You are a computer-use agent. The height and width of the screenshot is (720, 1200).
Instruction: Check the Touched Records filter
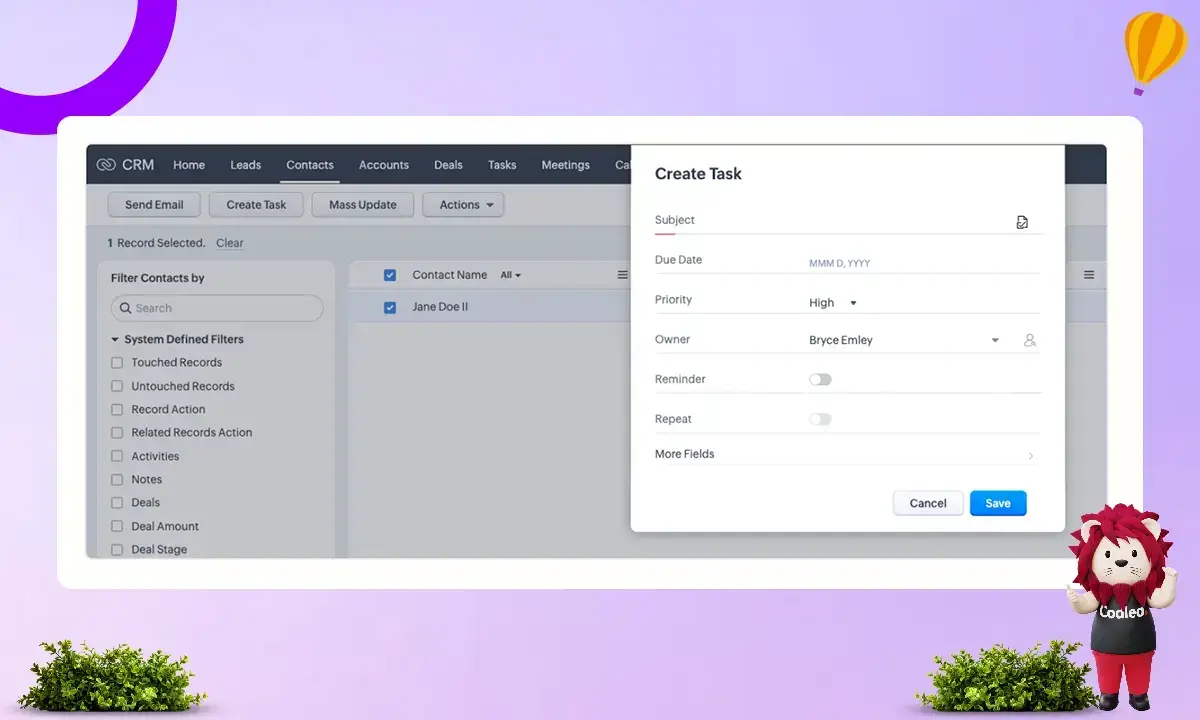click(117, 363)
